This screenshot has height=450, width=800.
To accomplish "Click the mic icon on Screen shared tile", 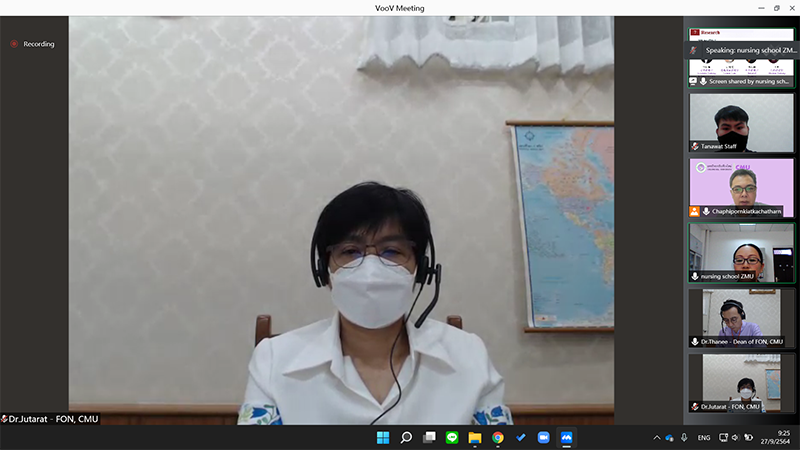I will click(703, 81).
